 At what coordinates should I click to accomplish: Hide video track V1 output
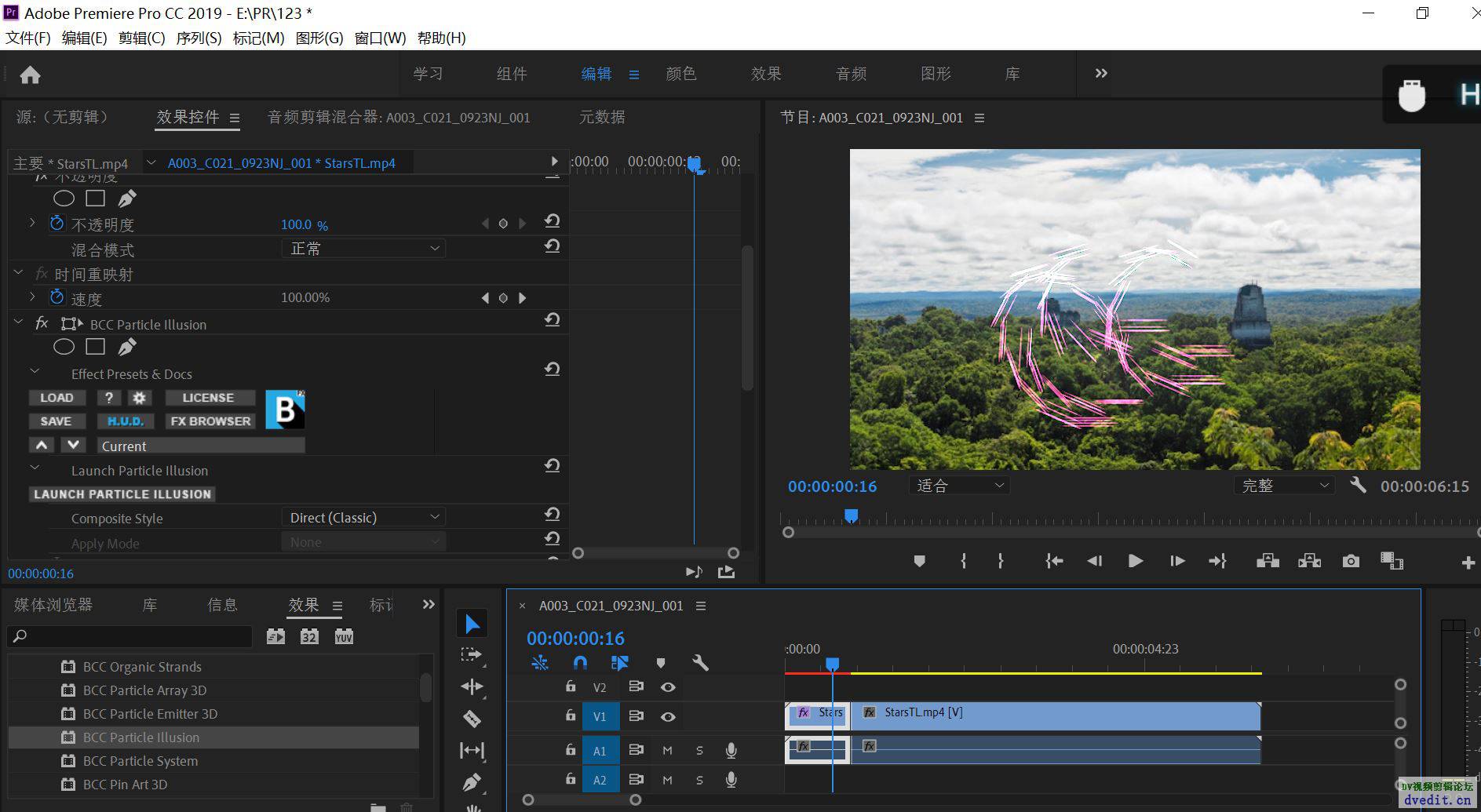click(x=668, y=716)
